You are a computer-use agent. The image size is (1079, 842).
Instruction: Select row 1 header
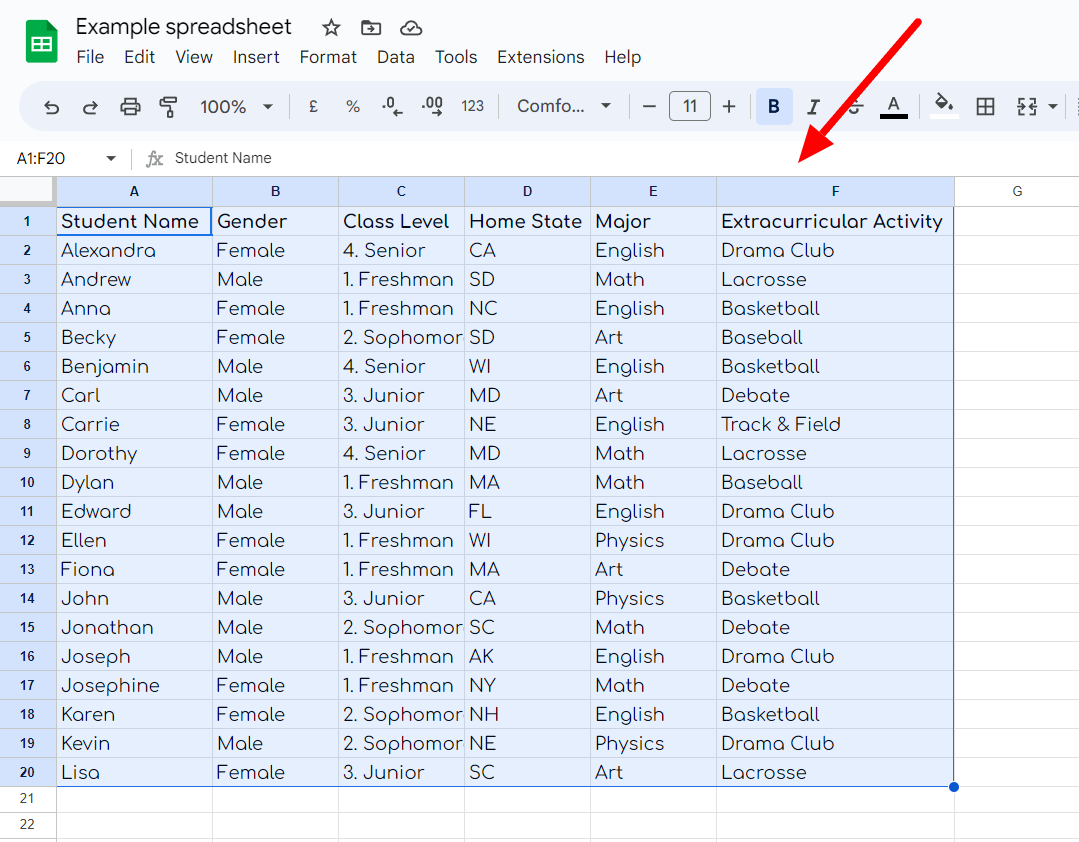coord(28,222)
